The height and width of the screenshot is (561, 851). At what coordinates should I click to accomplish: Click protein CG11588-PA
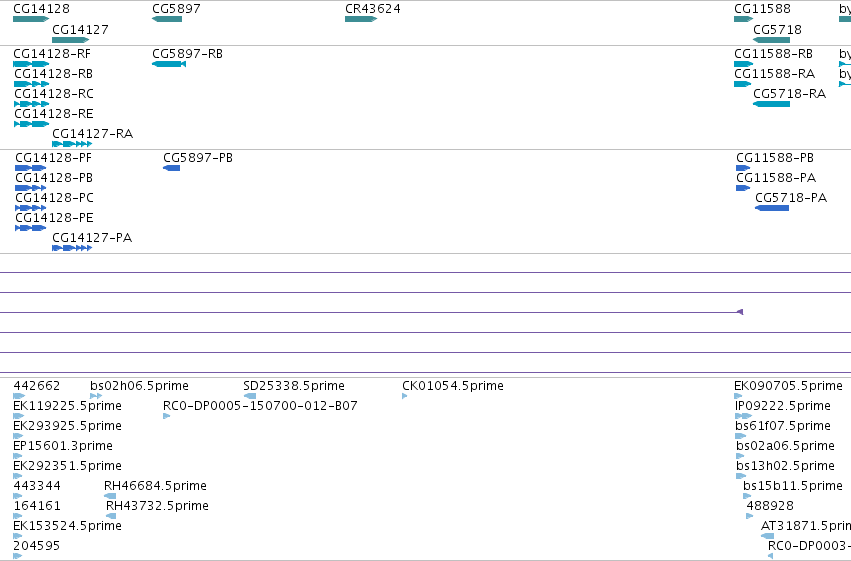pos(743,188)
